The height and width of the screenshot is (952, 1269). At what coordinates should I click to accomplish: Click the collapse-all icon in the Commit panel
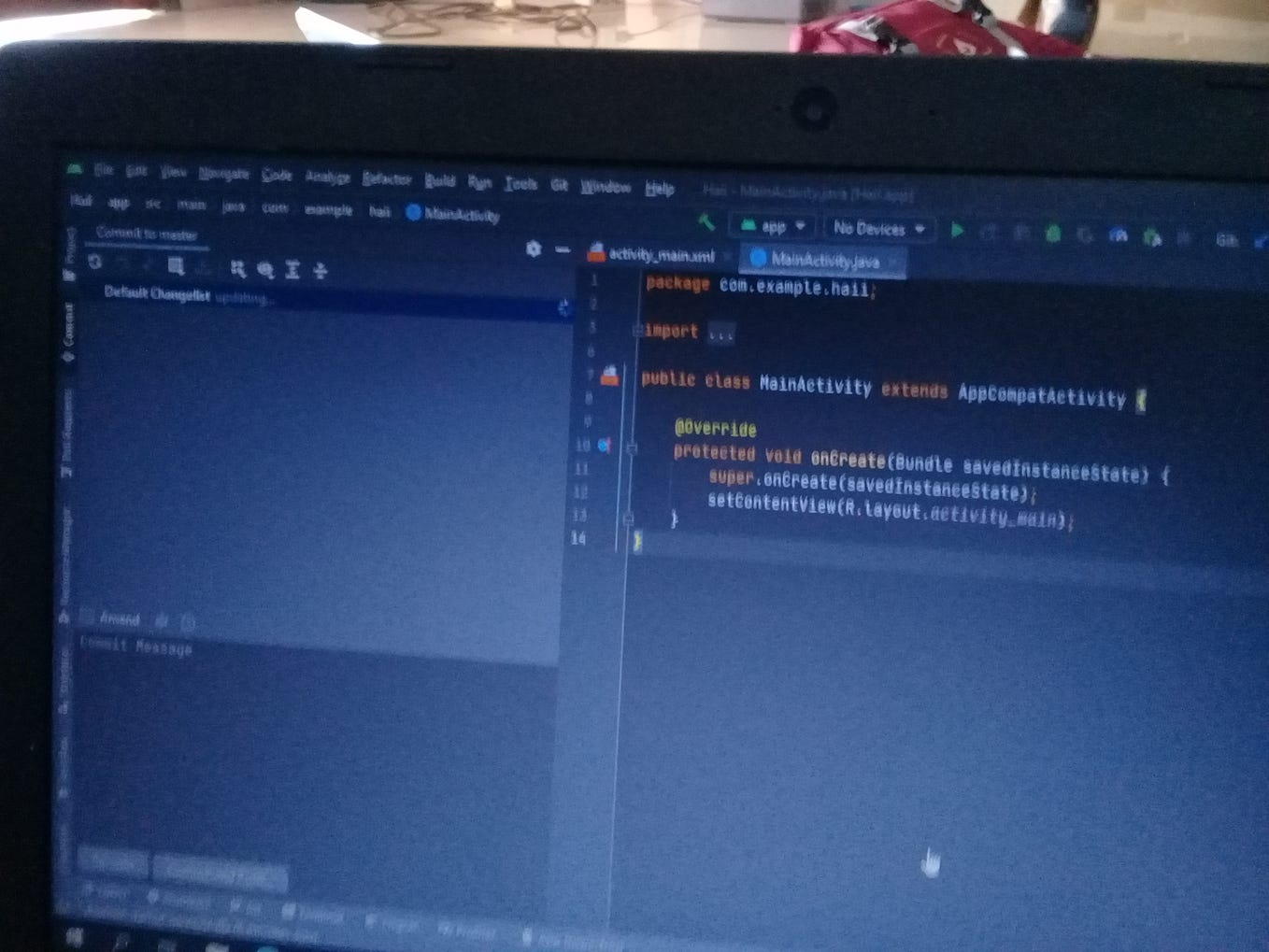point(292,271)
